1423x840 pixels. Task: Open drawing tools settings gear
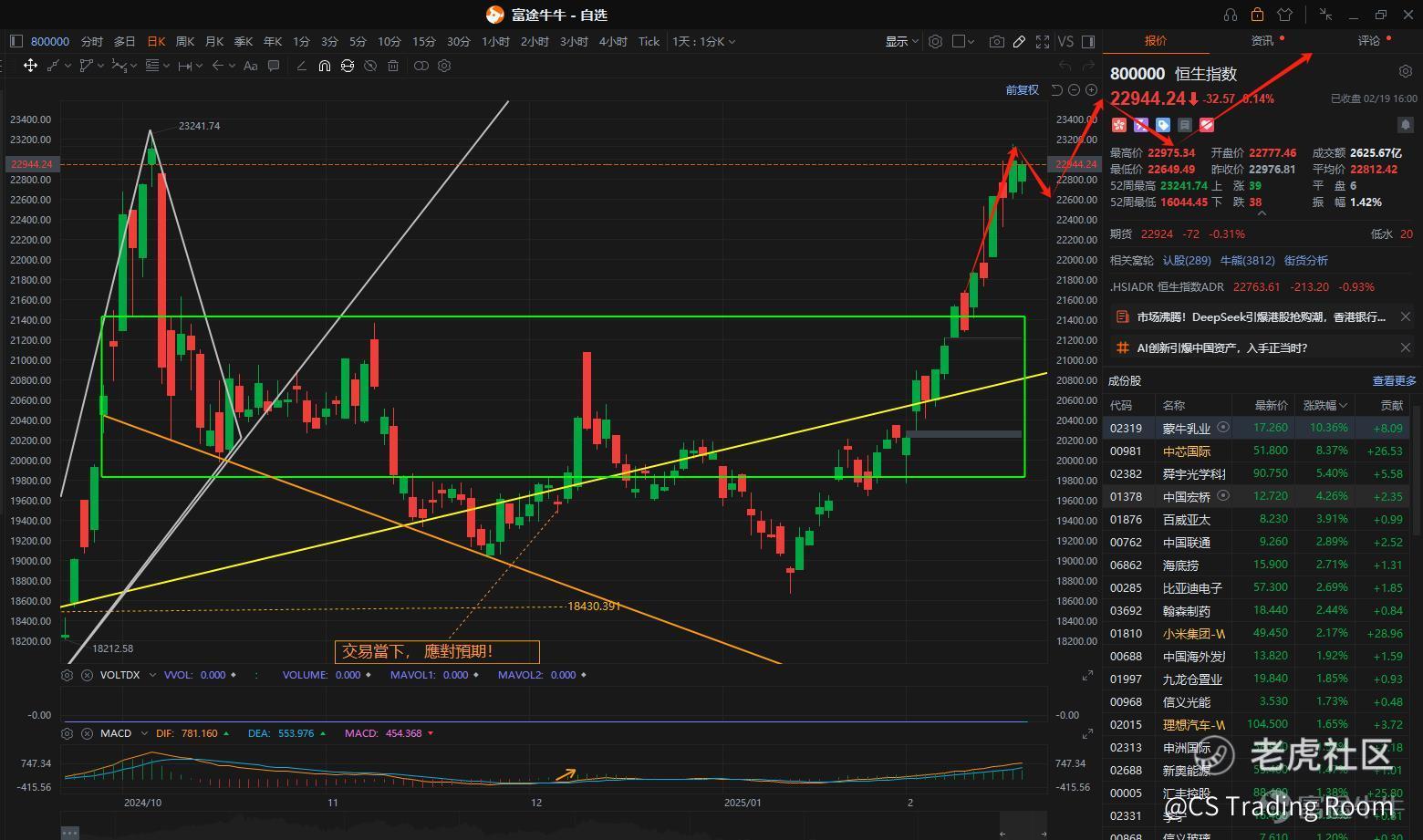(444, 66)
